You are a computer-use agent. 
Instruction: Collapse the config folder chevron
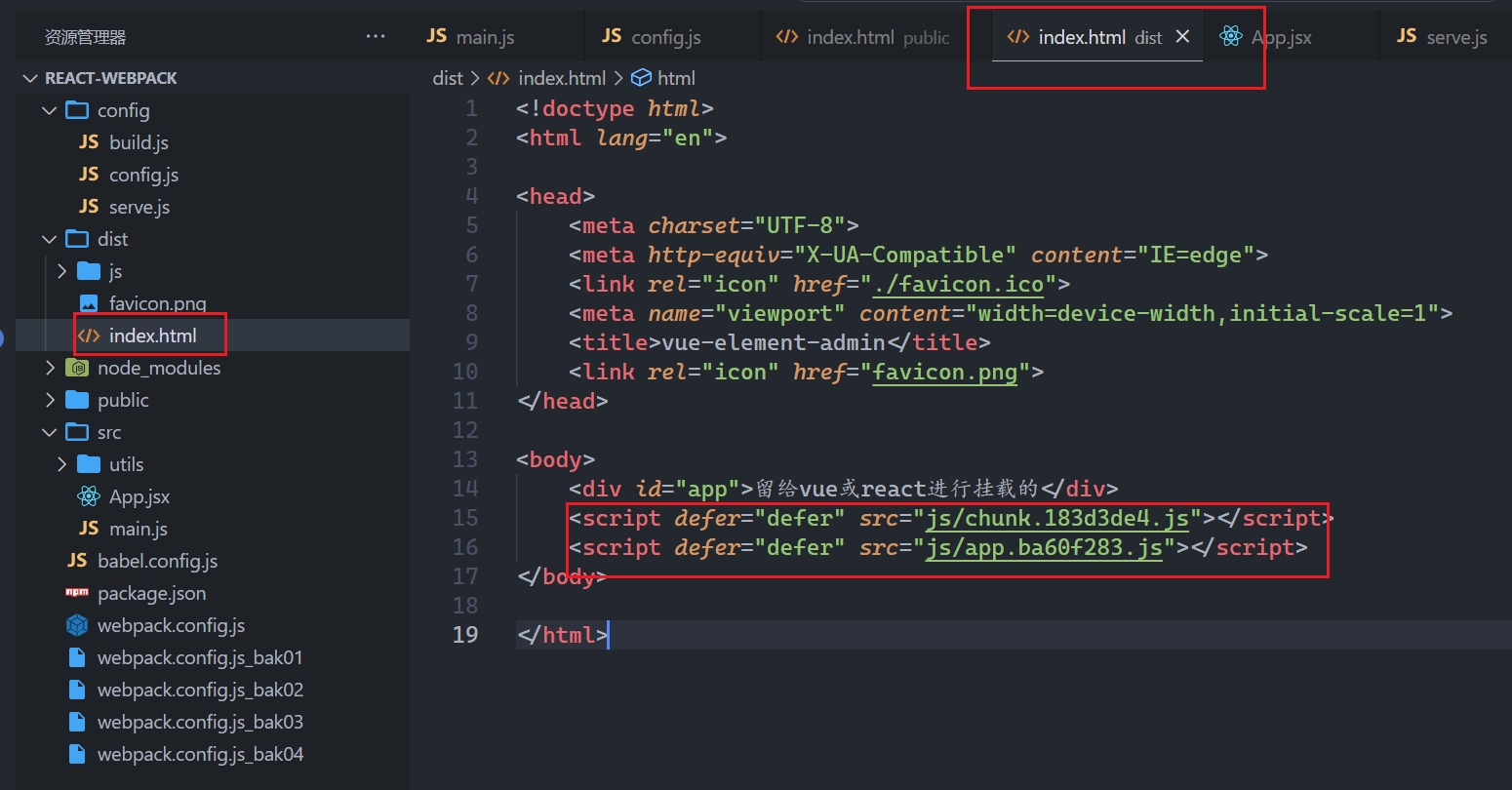click(x=50, y=110)
